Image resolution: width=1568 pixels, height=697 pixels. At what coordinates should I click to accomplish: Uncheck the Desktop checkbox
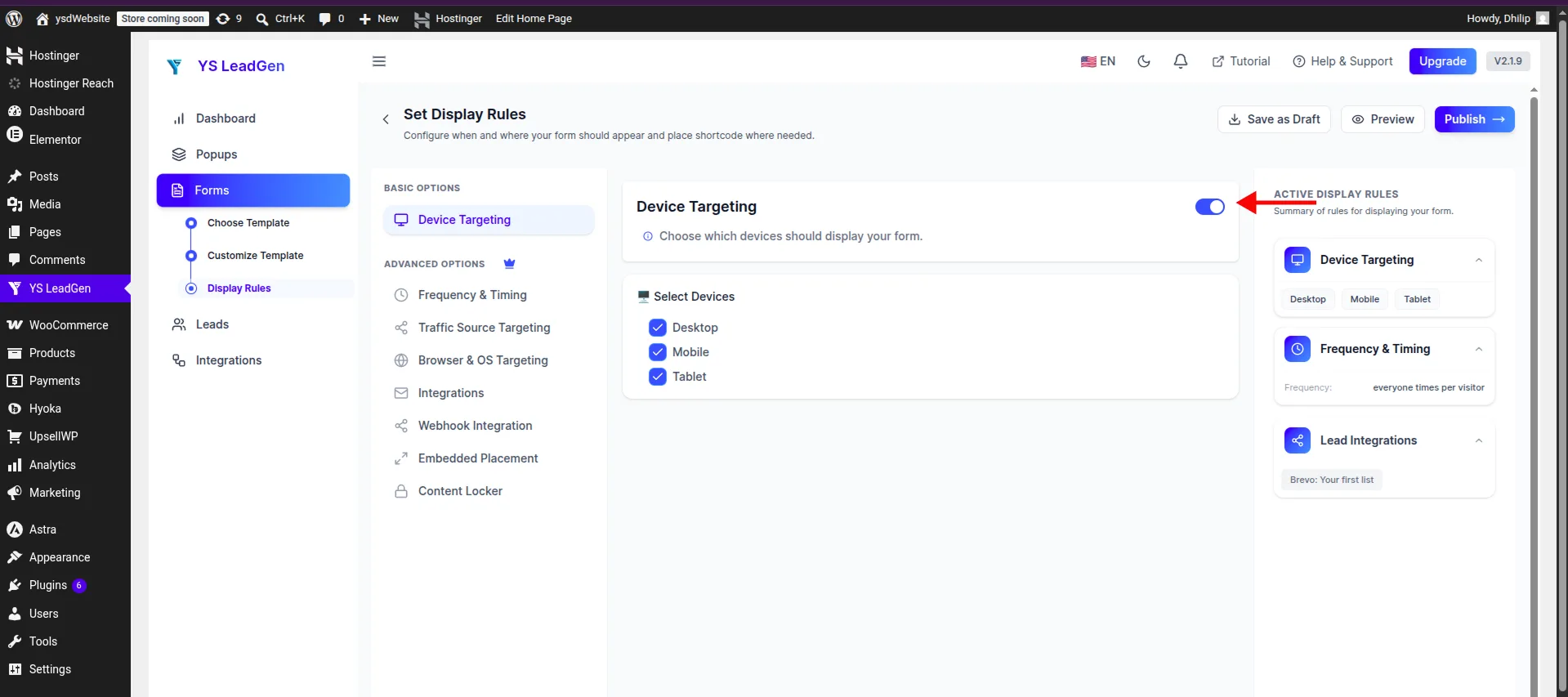click(x=658, y=328)
